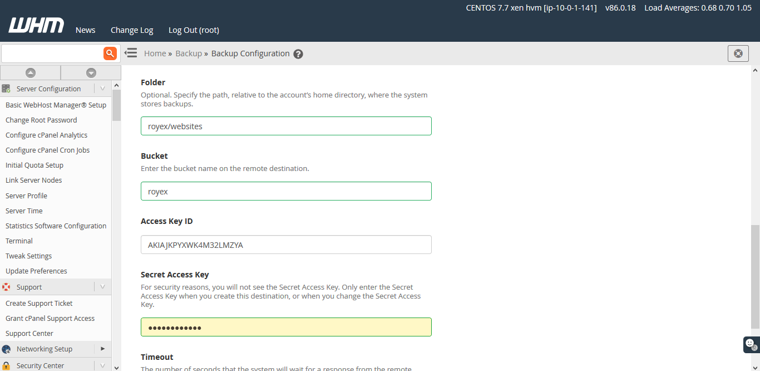The height and width of the screenshot is (371, 760).
Task: Click the Secret Access Key field
Action: point(286,327)
